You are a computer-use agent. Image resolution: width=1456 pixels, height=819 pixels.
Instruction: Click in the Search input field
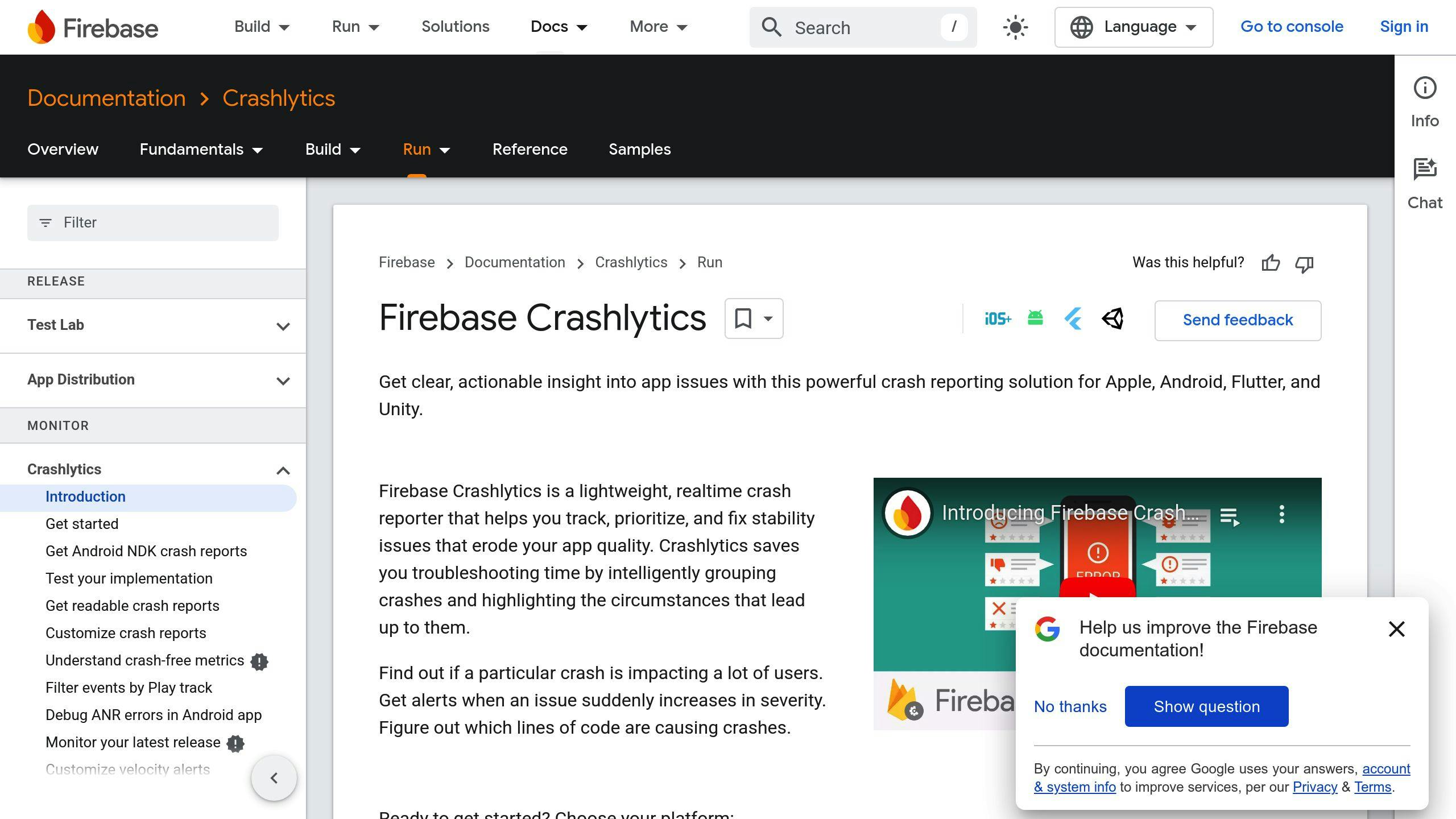pos(863,27)
